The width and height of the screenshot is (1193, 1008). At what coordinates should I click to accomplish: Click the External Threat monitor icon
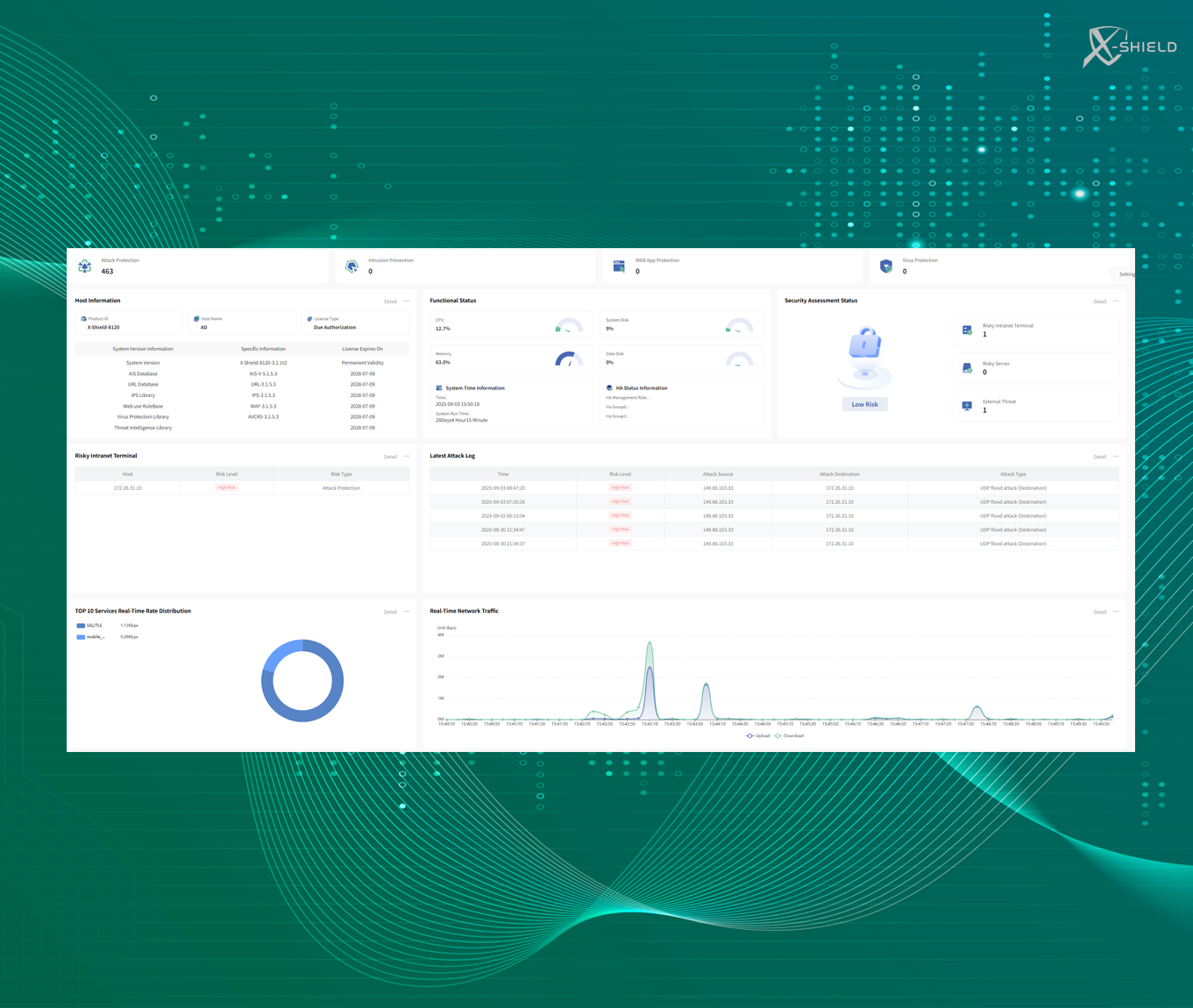(967, 406)
